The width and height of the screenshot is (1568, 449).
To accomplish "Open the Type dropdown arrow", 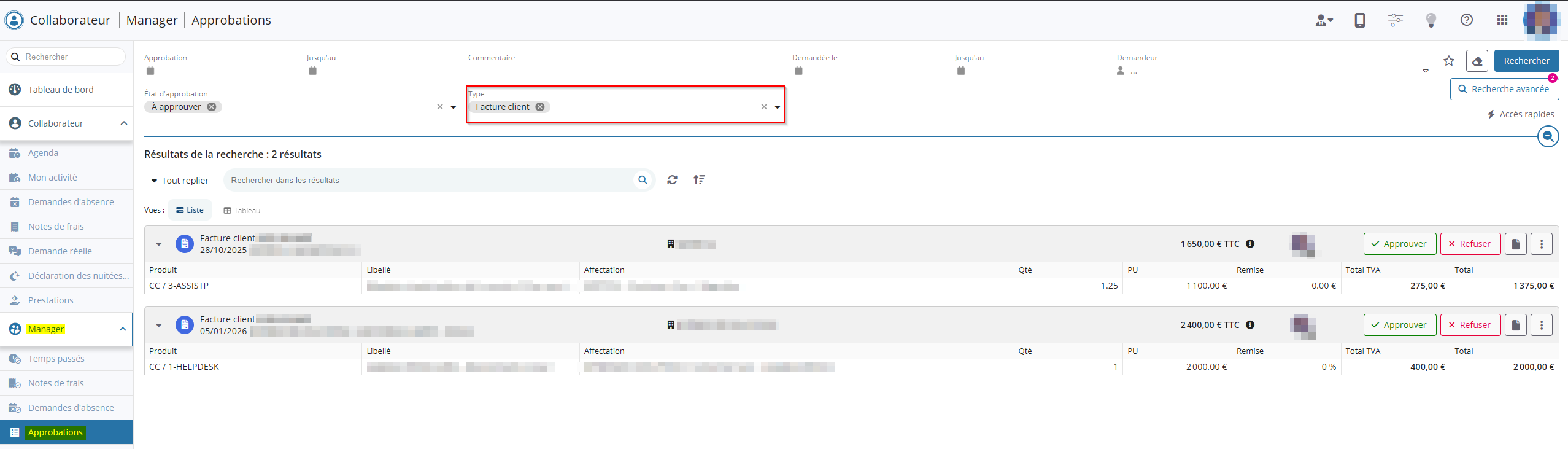I will point(777,107).
